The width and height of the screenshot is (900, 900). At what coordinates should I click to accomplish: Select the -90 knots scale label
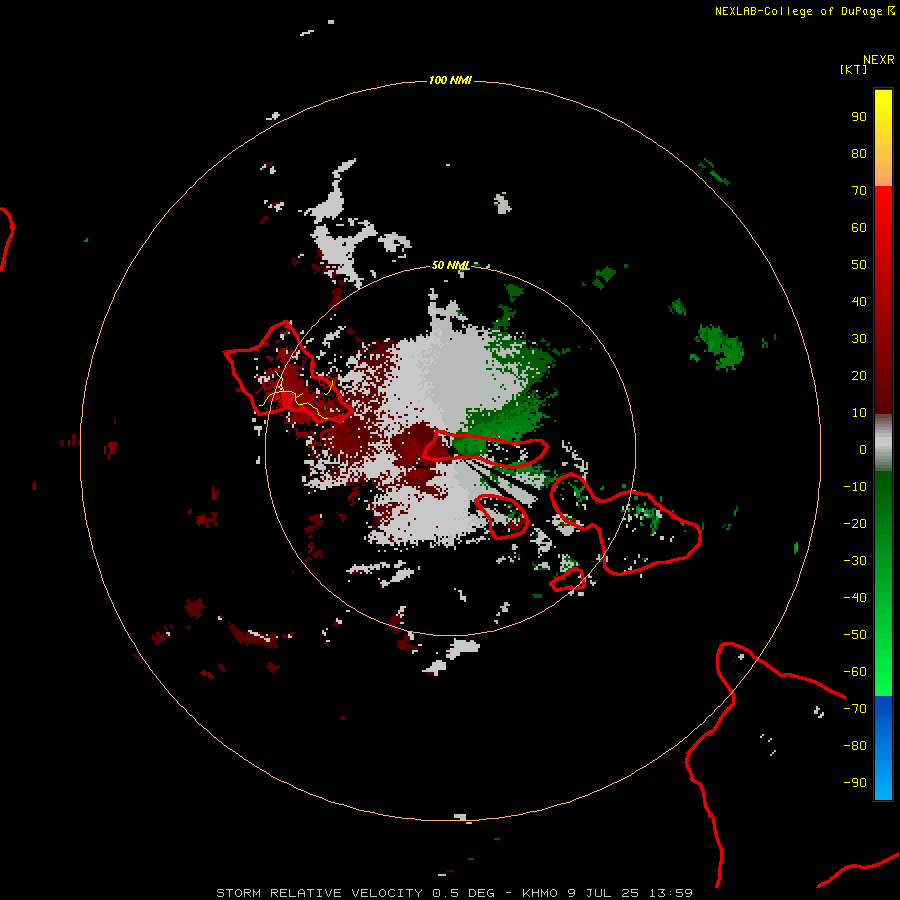tap(855, 782)
